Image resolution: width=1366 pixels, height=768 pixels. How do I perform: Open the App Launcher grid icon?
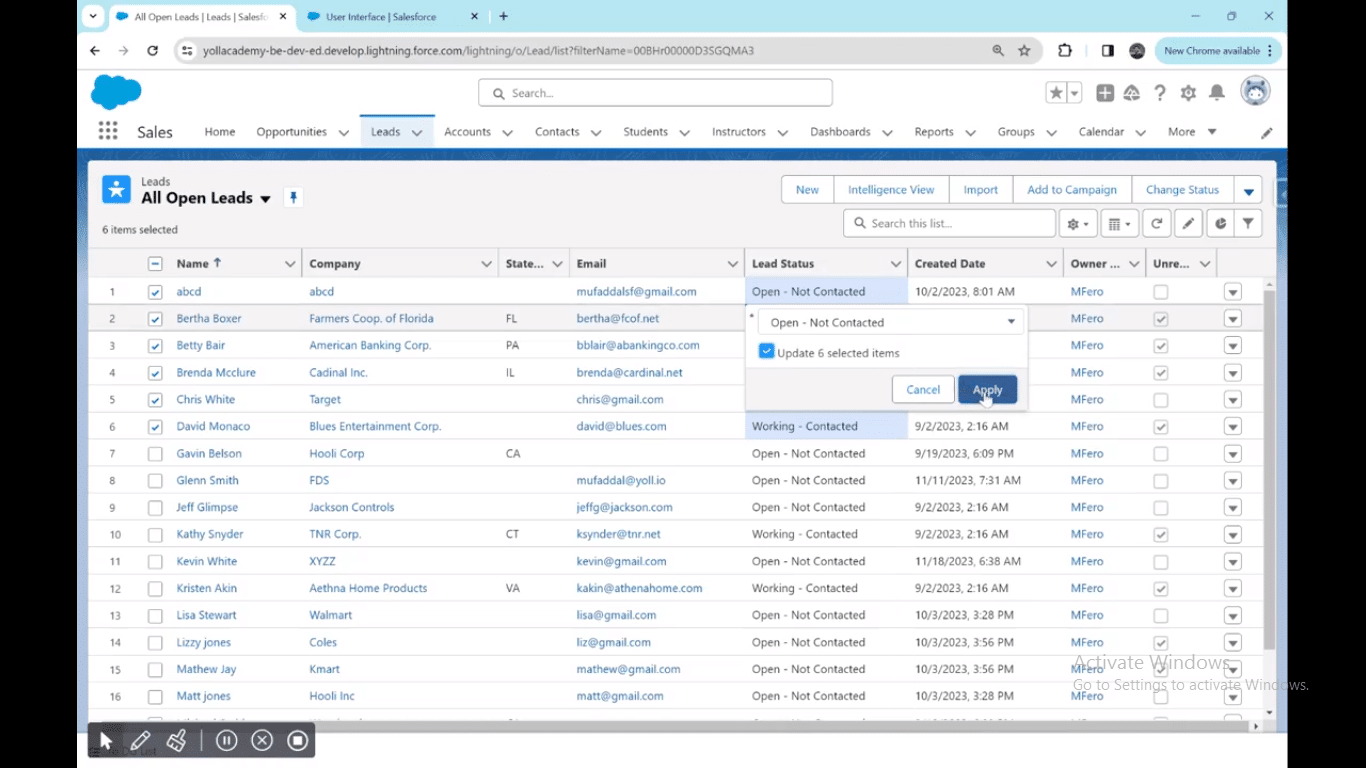[x=108, y=132]
